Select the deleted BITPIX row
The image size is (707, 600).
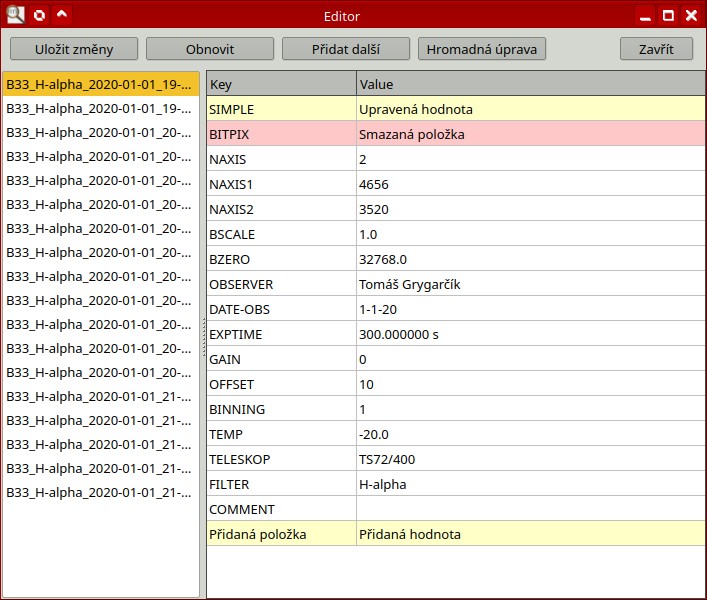click(281, 134)
